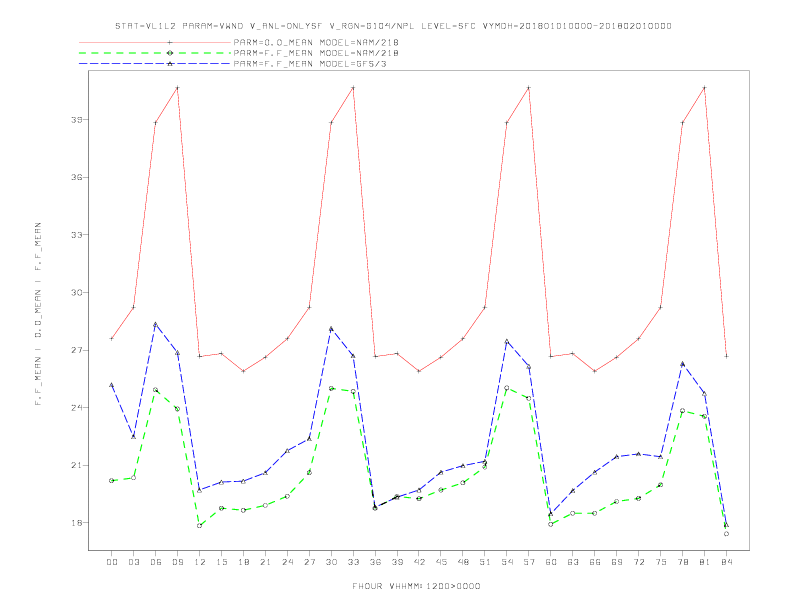Click y-axis tick label 21
Screen dimensions: 792x612
(x=77, y=465)
